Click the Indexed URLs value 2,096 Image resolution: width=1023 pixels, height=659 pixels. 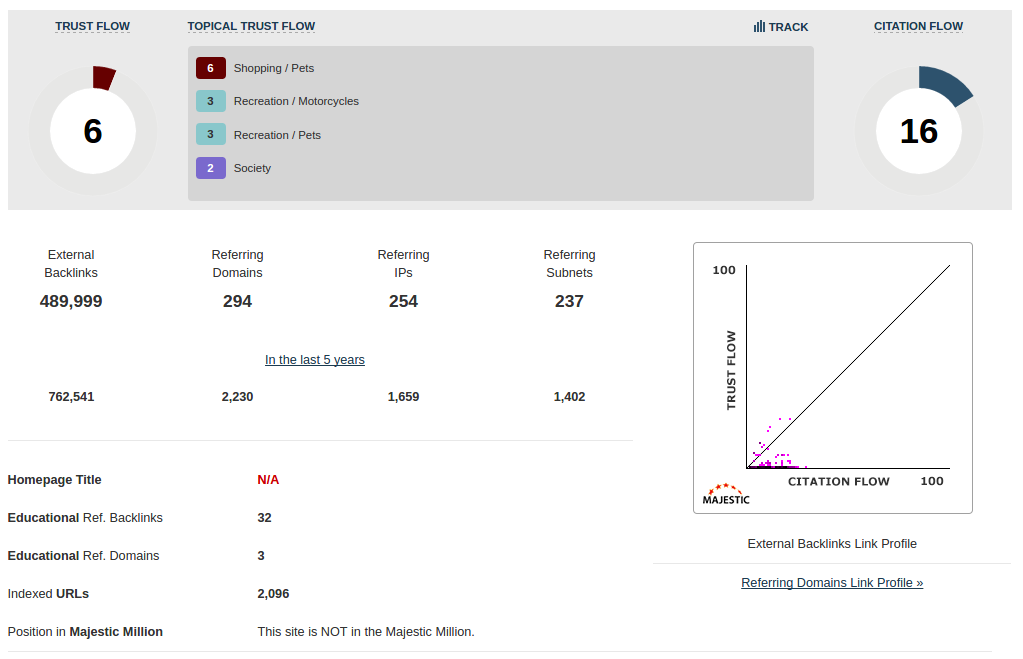click(273, 594)
